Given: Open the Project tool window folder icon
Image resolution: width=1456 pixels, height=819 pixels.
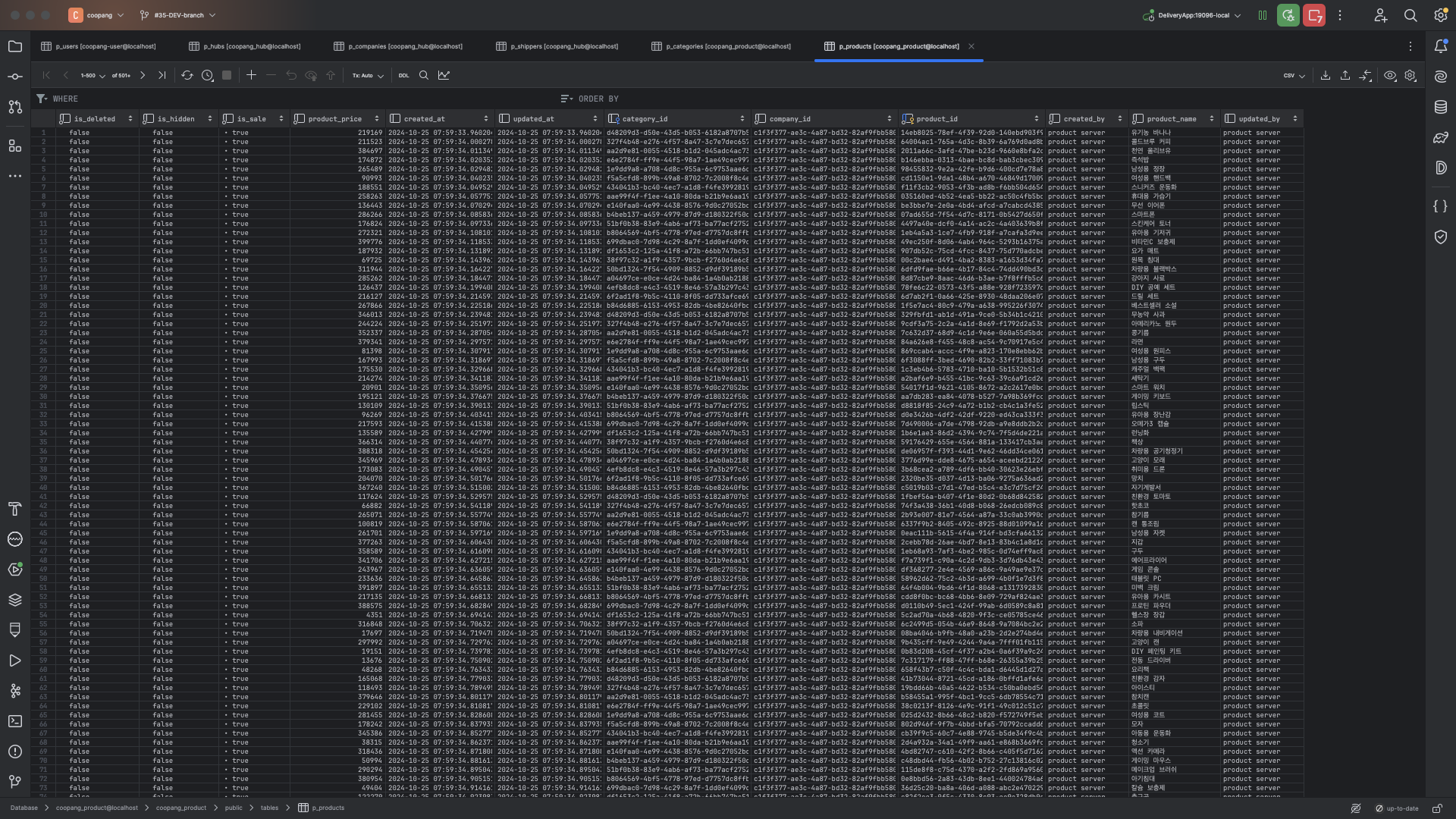Looking at the screenshot, I should click(15, 46).
